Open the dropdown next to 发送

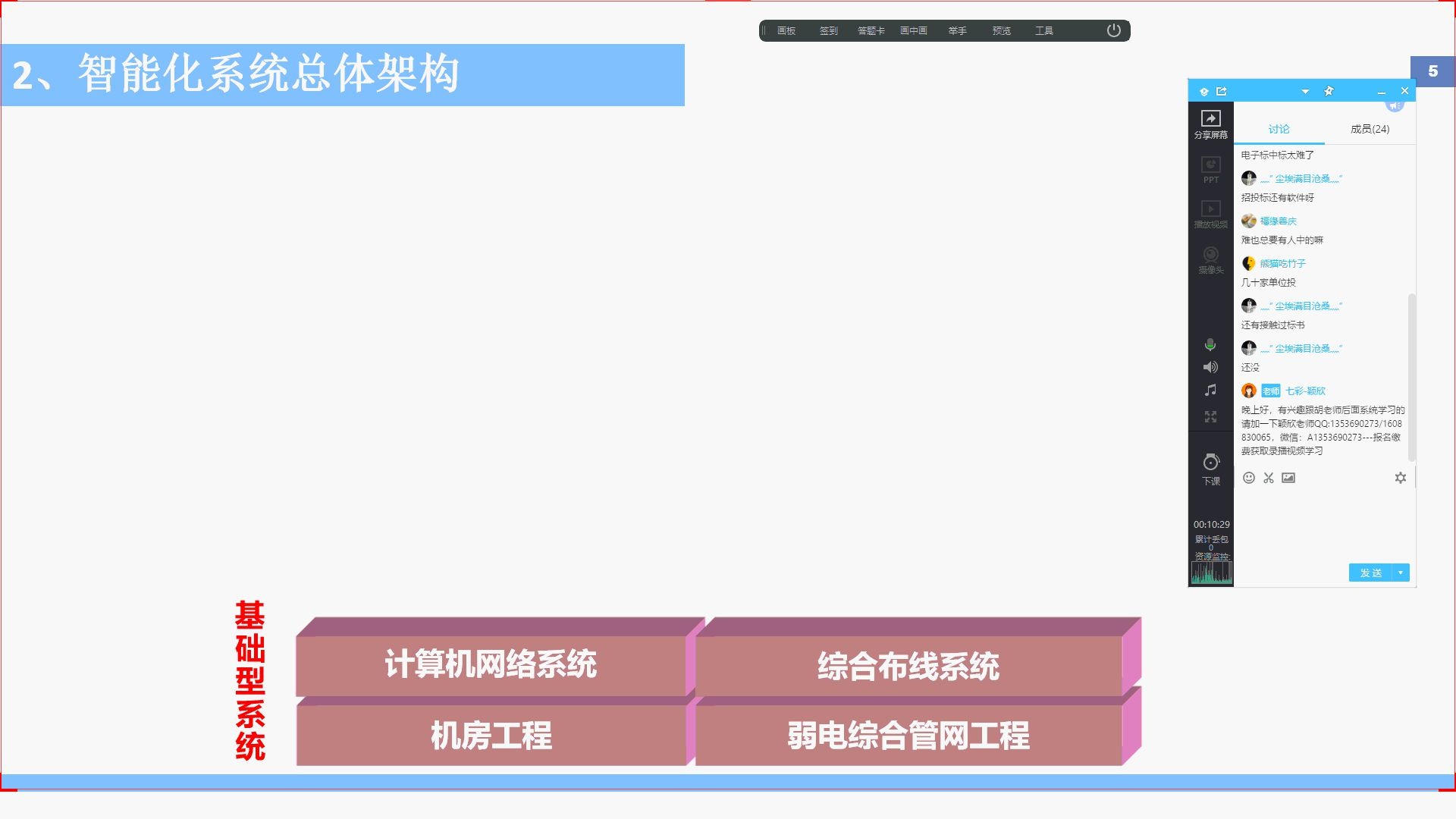click(x=1401, y=573)
